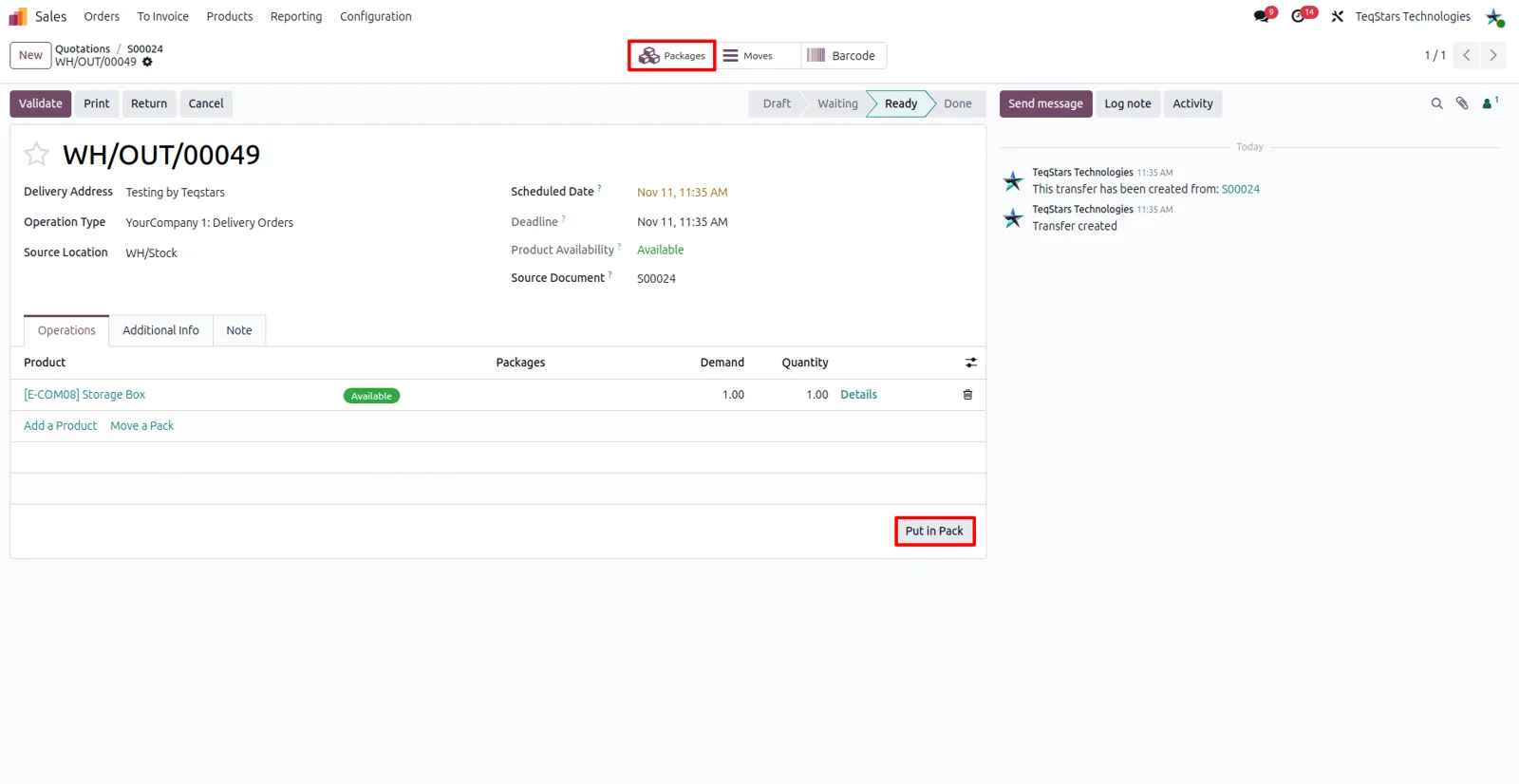
Task: Open the Configuration menu
Action: 376,16
